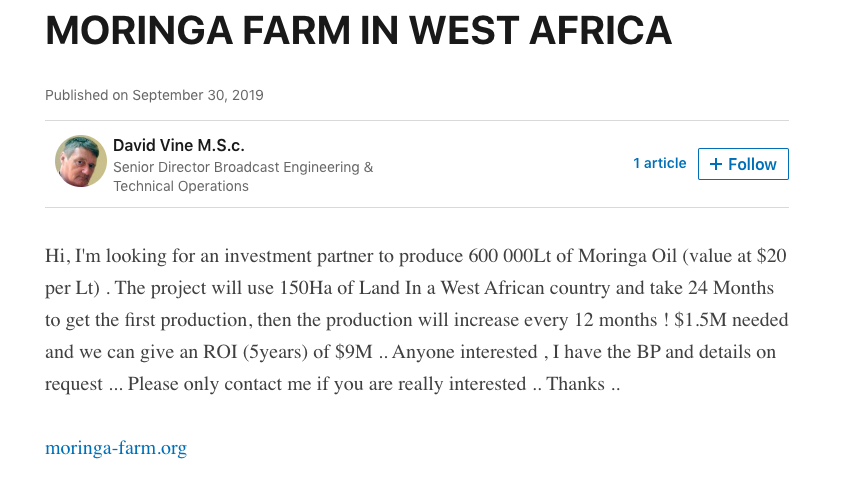Click the plus icon inside Follow
Screen dimensions: 861x484
tap(715, 164)
